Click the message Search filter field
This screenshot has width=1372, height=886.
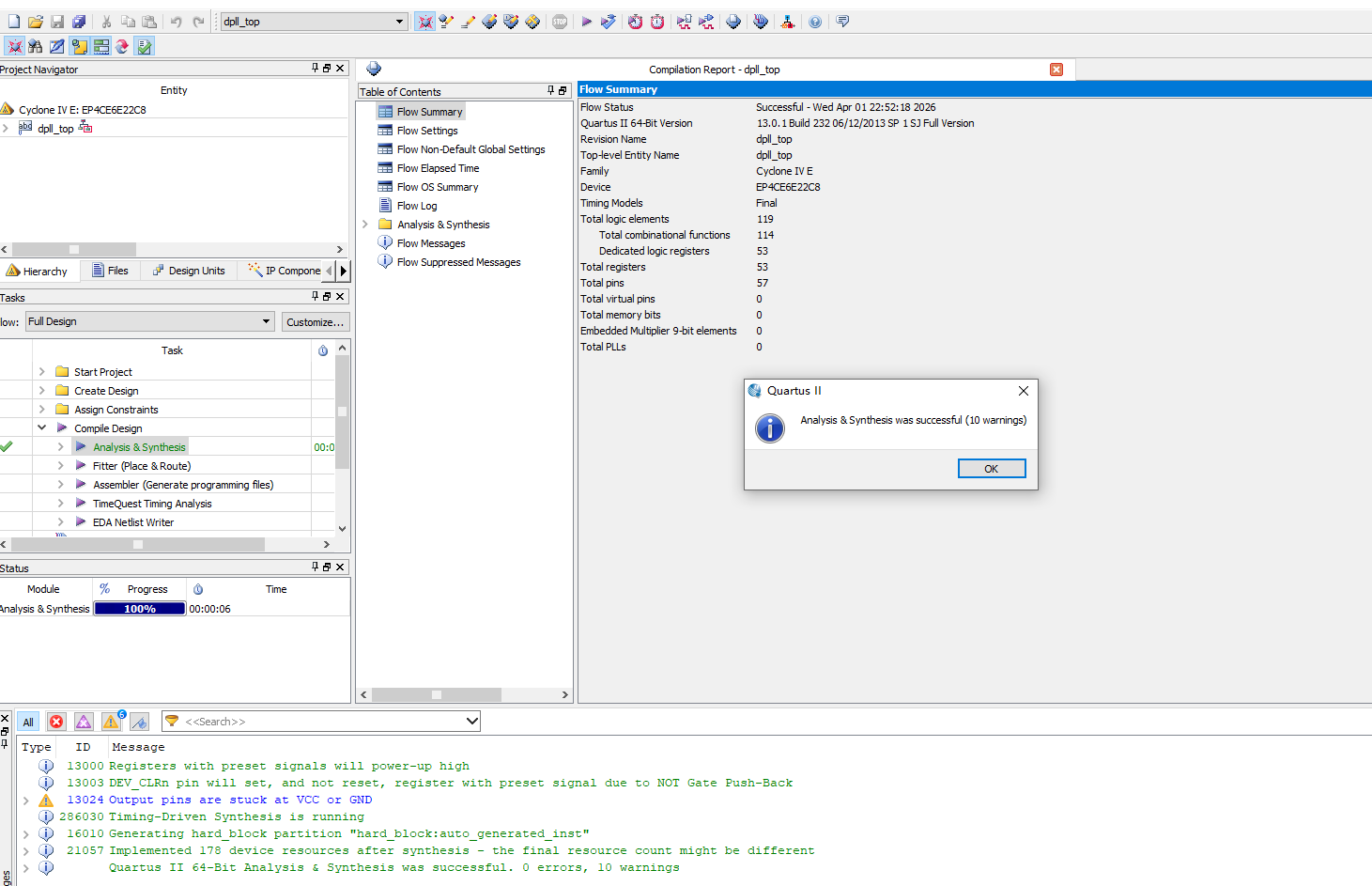(x=321, y=722)
